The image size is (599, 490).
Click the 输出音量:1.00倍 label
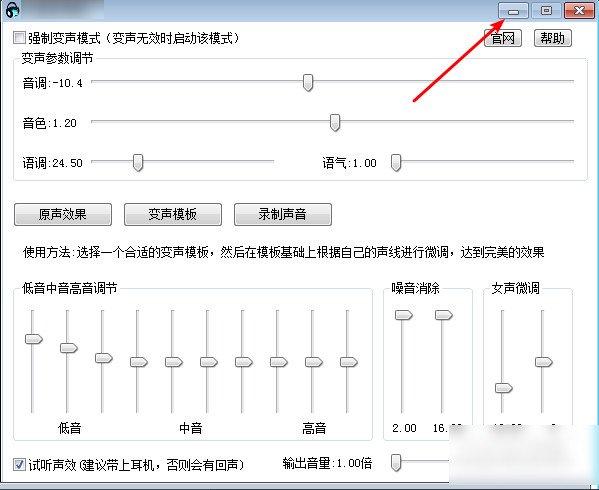click(327, 463)
